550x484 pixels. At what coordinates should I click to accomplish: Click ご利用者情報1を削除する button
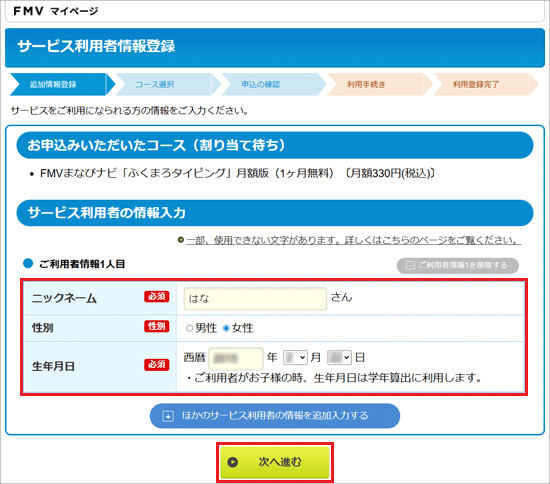coord(458,265)
